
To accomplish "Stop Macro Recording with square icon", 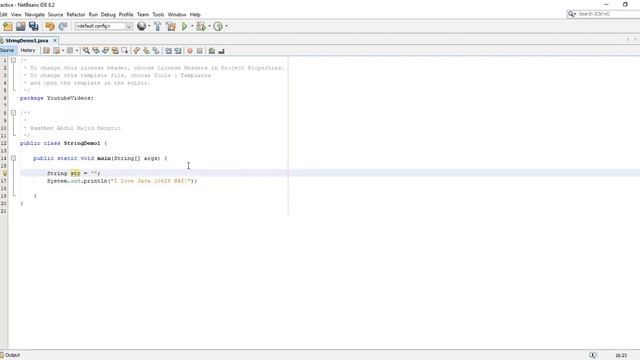I will click(x=200, y=51).
